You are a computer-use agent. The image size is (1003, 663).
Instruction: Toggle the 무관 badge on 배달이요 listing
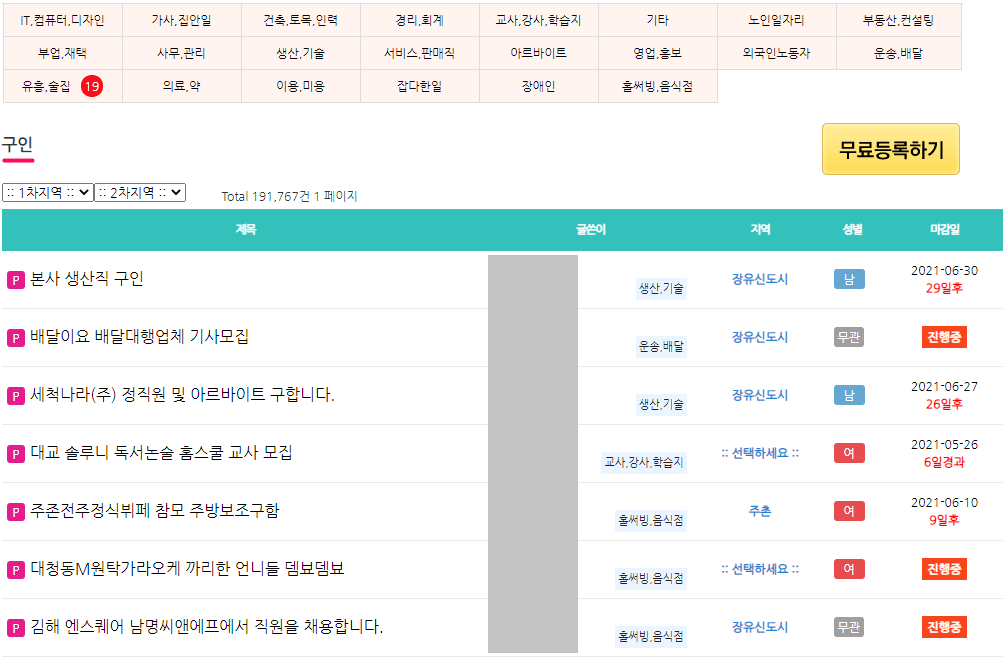849,337
